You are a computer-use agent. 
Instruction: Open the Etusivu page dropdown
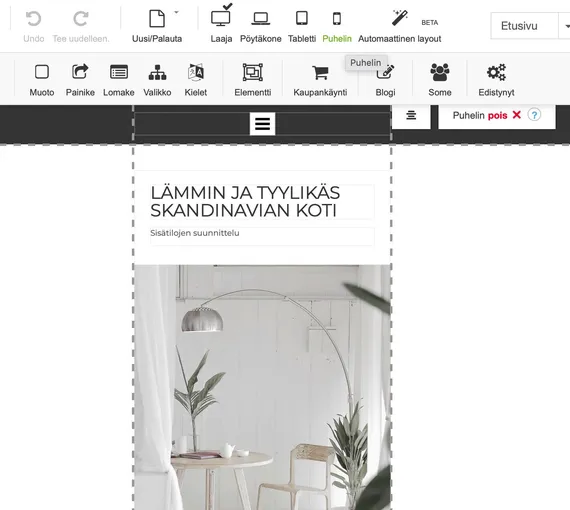pos(530,26)
